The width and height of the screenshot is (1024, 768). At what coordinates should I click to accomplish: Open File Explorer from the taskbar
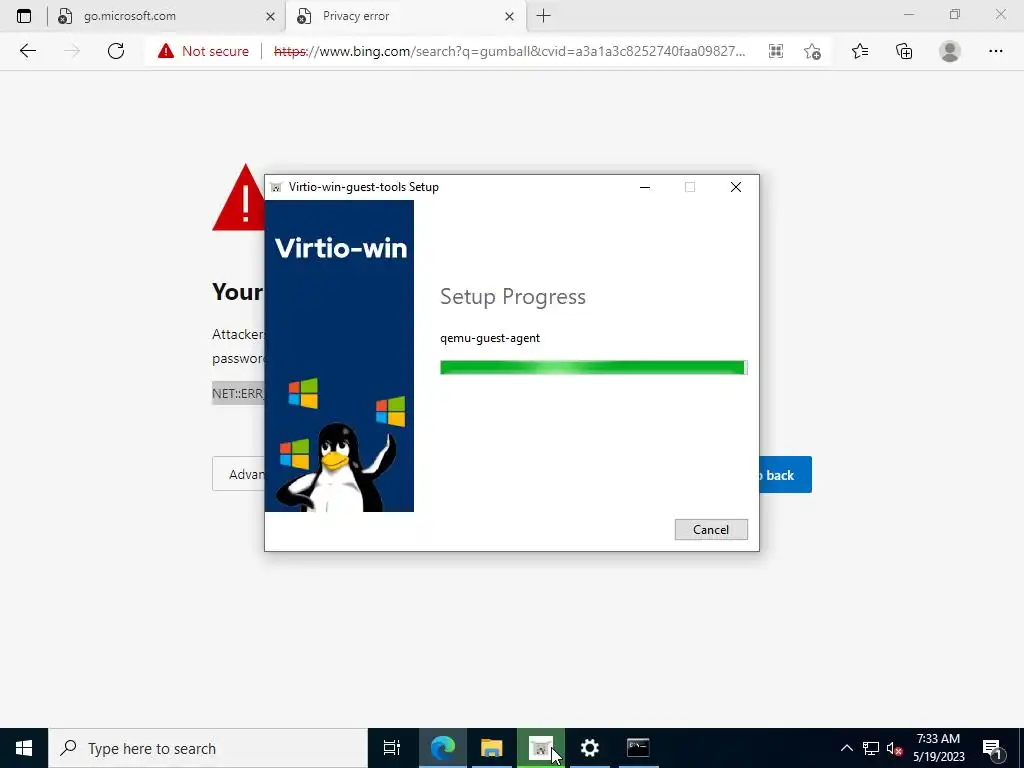point(492,748)
